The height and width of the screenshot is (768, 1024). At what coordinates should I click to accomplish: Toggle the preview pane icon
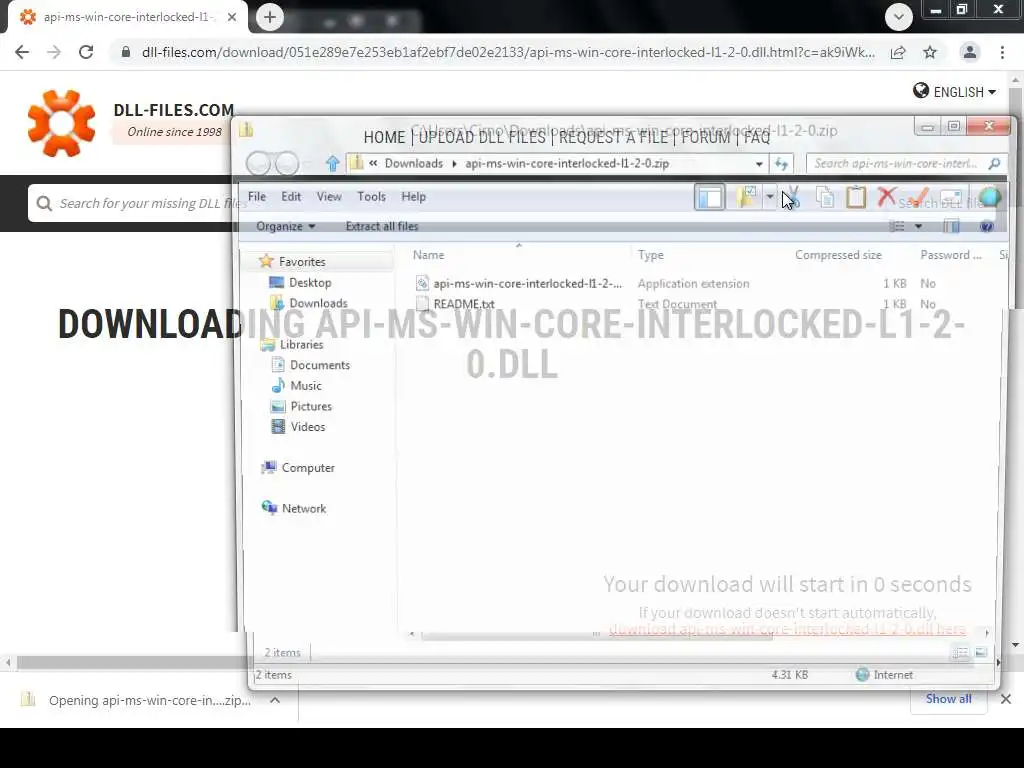tap(951, 226)
